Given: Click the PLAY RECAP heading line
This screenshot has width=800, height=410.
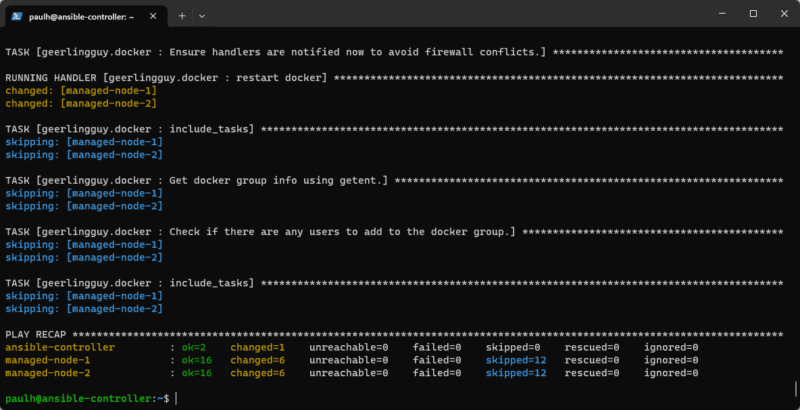Looking at the screenshot, I should (40, 334).
